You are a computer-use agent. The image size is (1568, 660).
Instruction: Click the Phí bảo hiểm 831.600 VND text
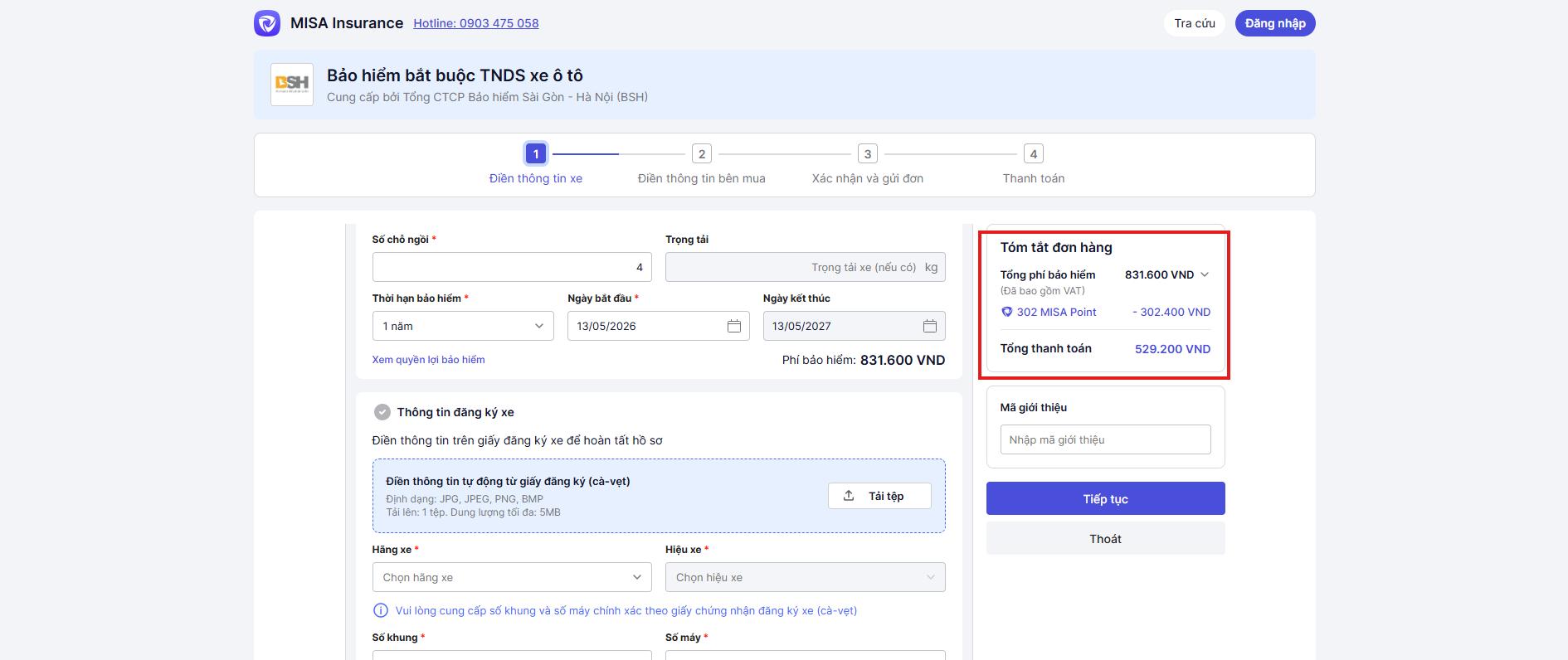click(864, 360)
